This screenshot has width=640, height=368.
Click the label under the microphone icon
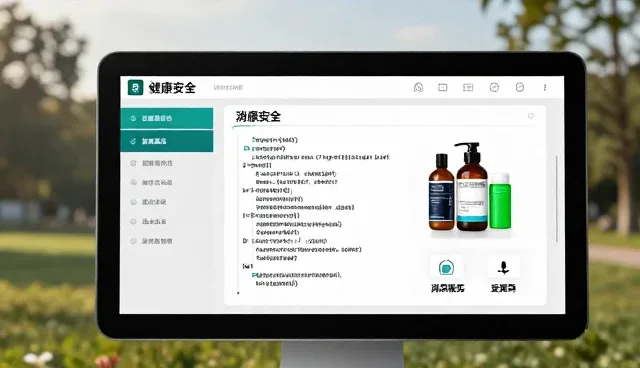click(503, 288)
